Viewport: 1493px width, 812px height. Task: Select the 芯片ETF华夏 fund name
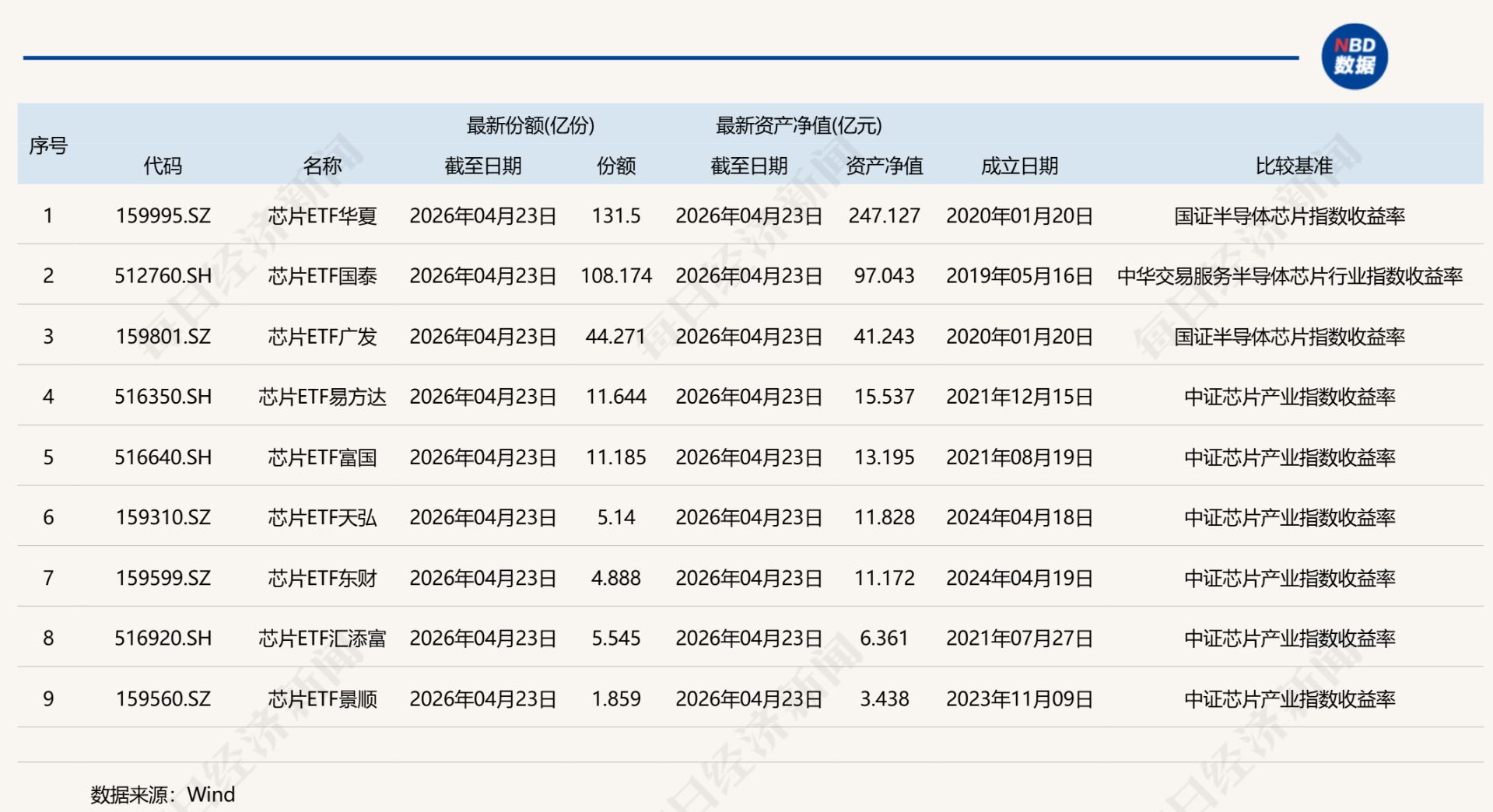pyautogui.click(x=321, y=216)
